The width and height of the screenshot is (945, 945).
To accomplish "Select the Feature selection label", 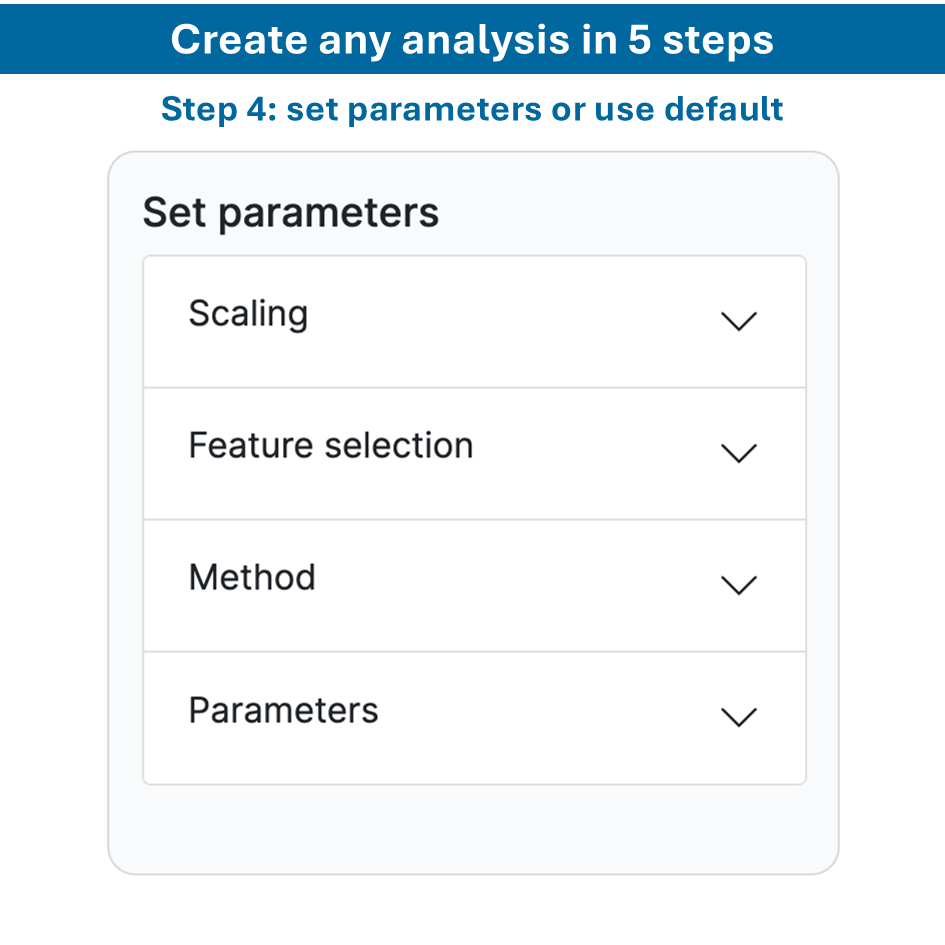I will 330,446.
